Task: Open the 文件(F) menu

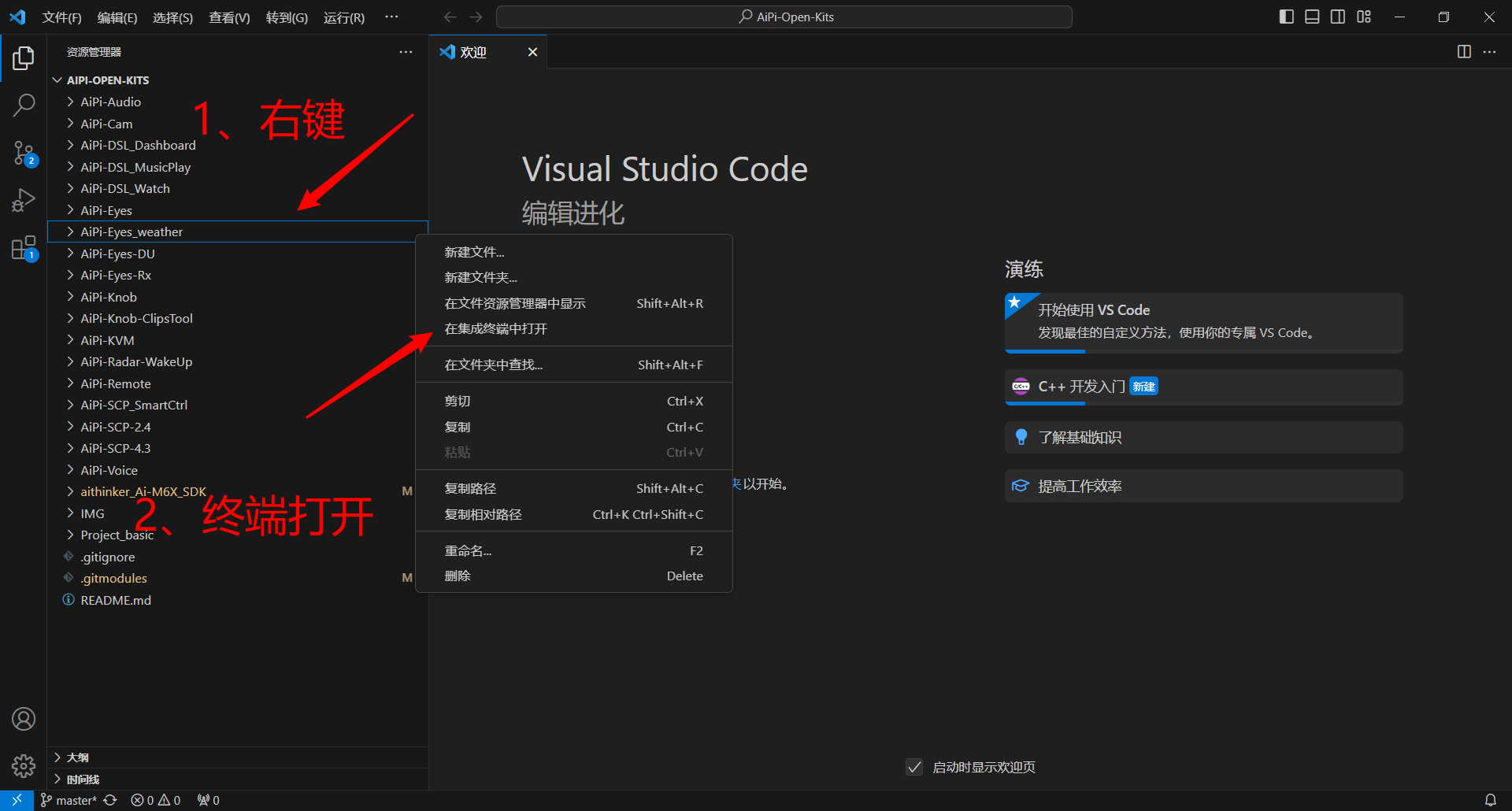Action: coord(61,17)
